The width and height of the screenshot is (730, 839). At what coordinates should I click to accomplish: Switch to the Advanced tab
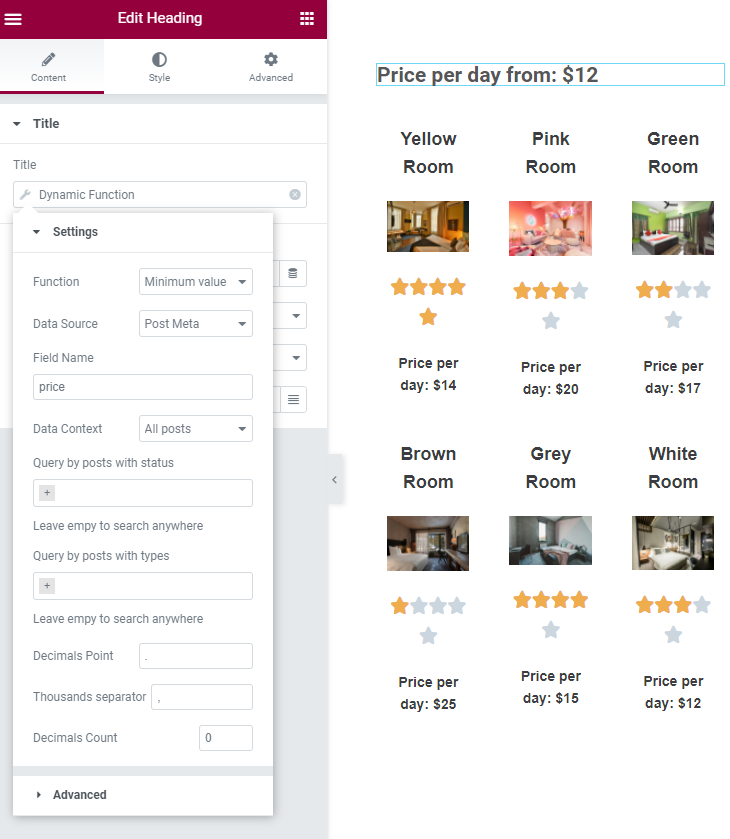[x=271, y=67]
